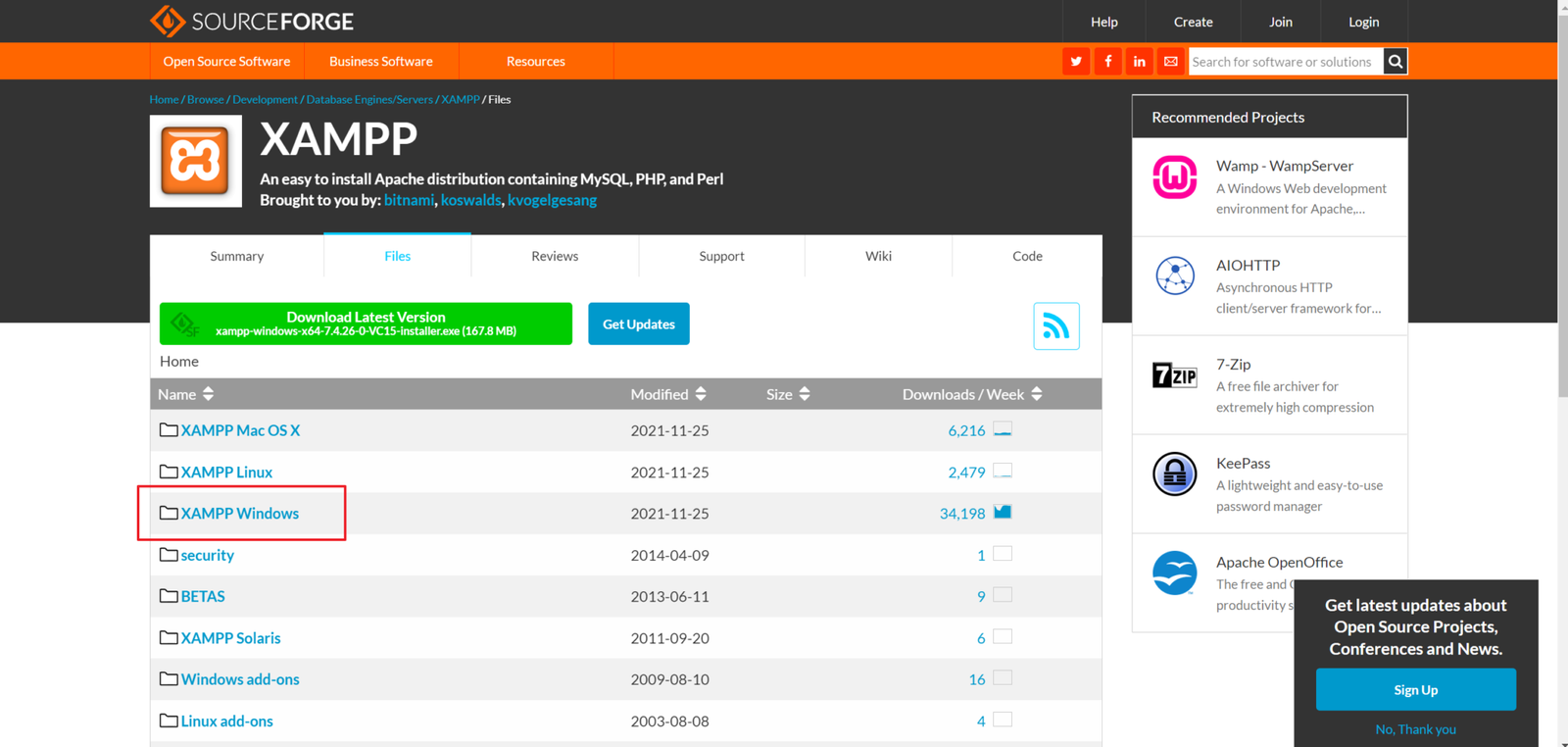This screenshot has height=747, width=1568.
Task: Click the 7-Zip project icon
Action: pyautogui.click(x=1174, y=375)
